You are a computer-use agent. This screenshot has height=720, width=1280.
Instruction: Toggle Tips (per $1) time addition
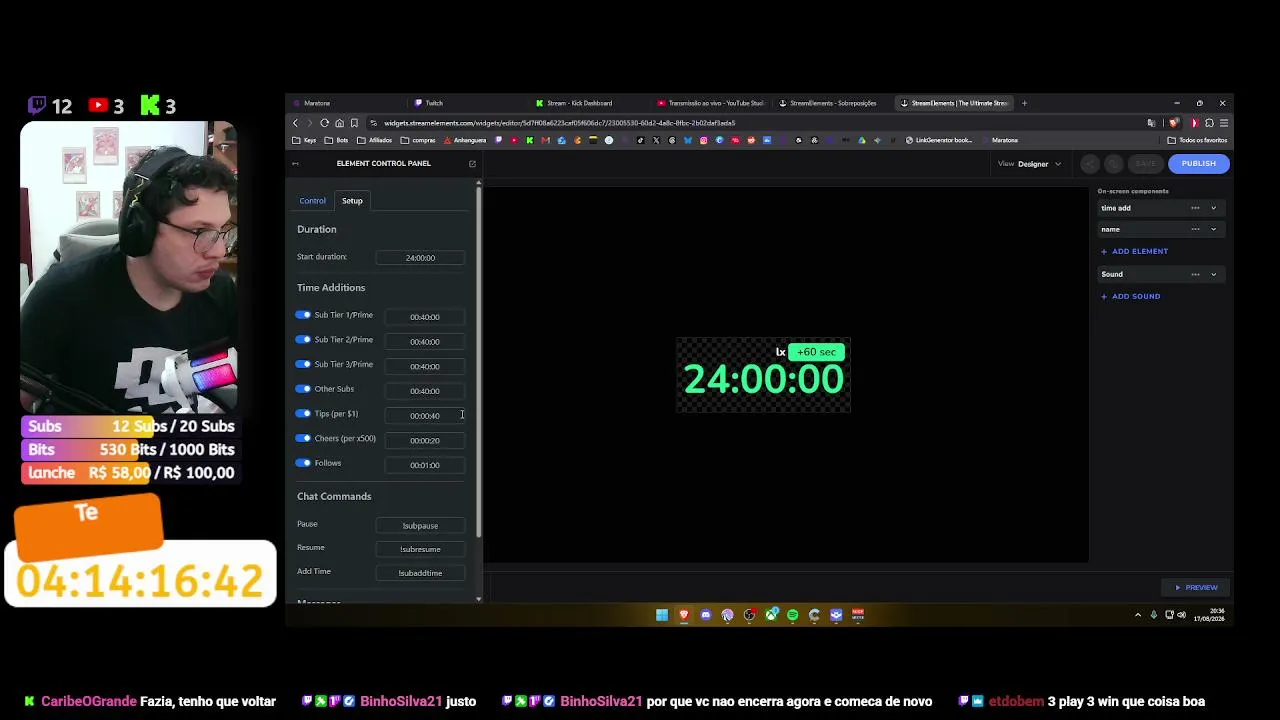pyautogui.click(x=303, y=414)
